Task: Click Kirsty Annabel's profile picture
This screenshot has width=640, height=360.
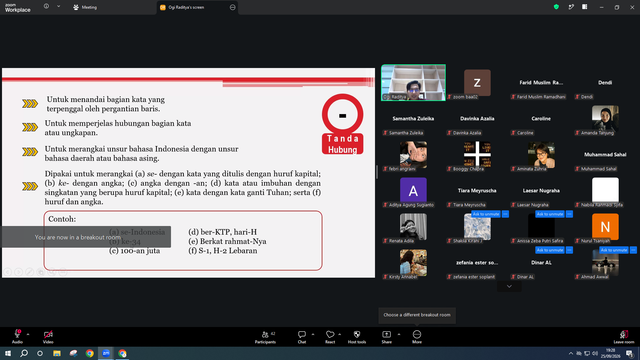Action: (x=413, y=262)
